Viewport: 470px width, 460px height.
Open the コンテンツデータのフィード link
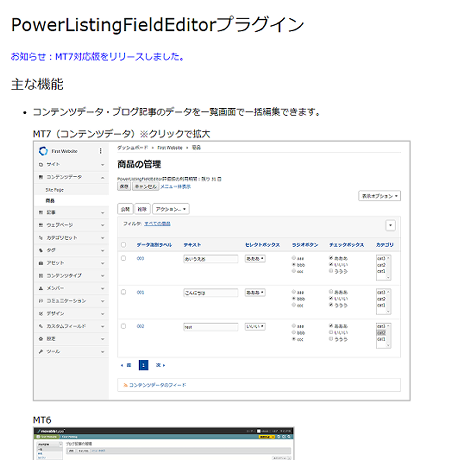click(x=157, y=385)
